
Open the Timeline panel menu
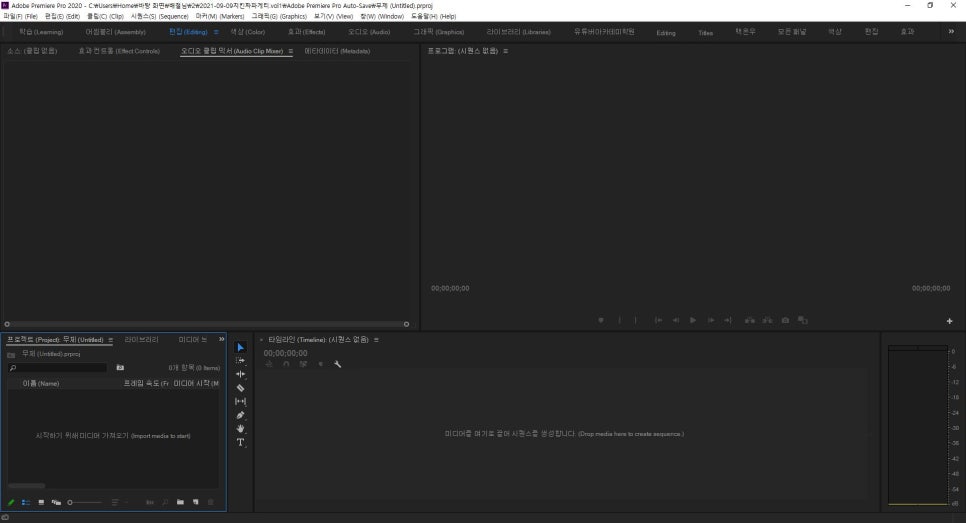(x=376, y=340)
